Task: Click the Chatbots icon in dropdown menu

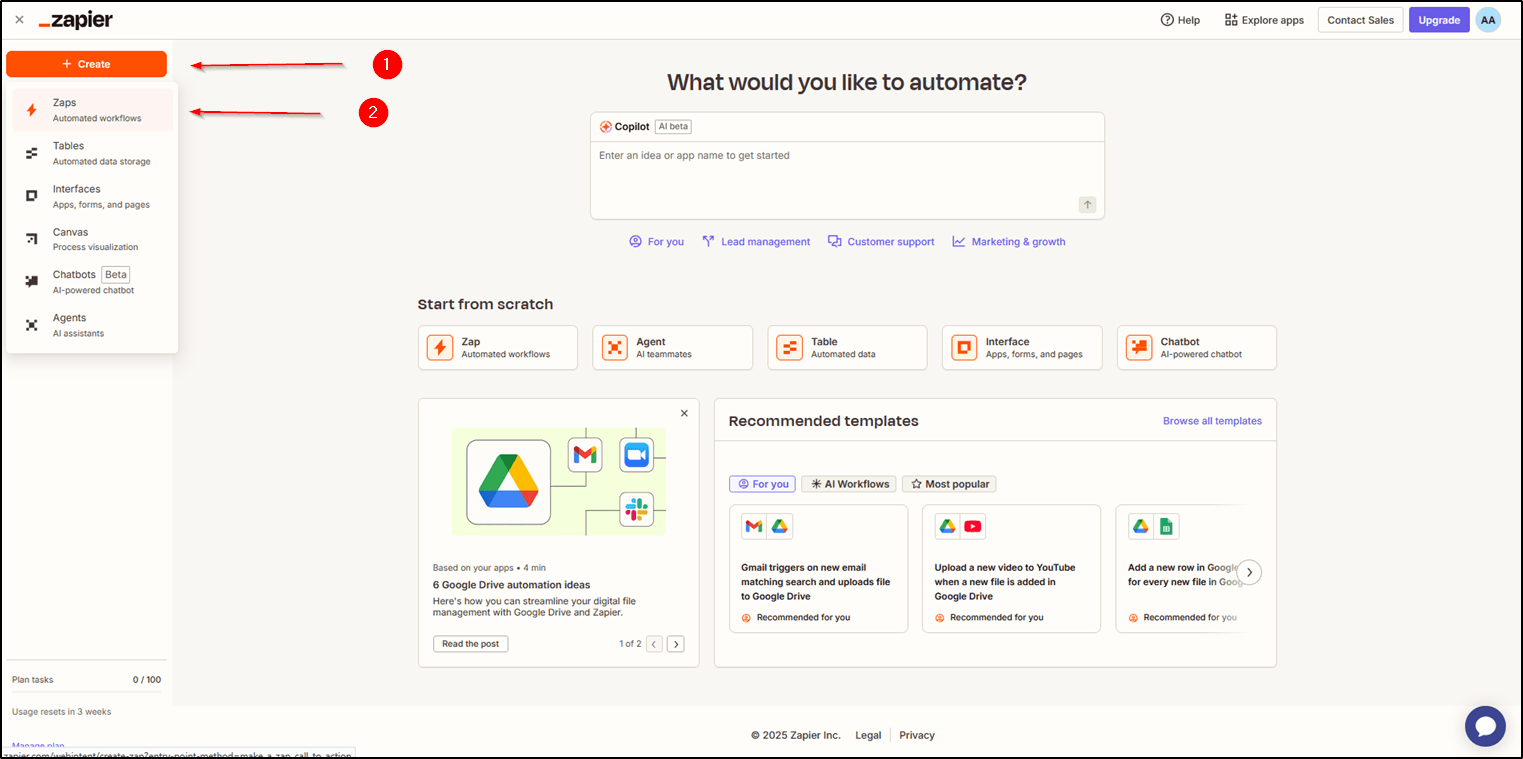Action: tap(32, 282)
